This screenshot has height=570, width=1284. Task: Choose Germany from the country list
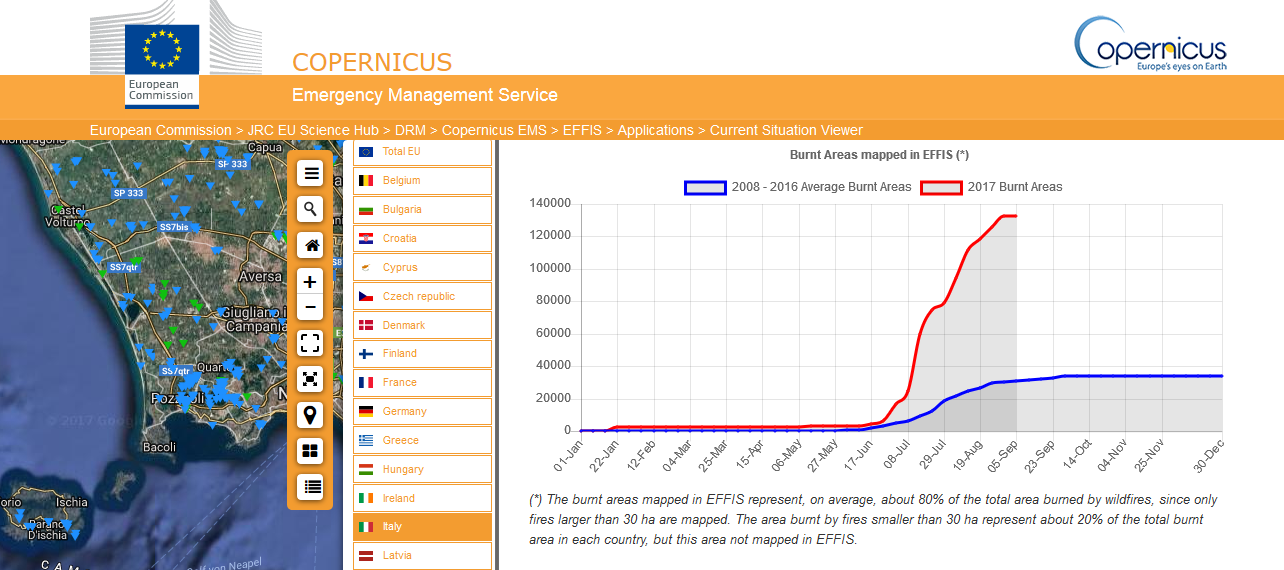(422, 411)
